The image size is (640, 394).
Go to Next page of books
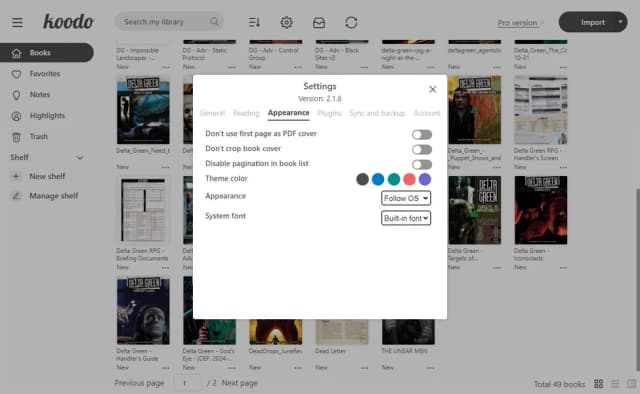pyautogui.click(x=240, y=383)
